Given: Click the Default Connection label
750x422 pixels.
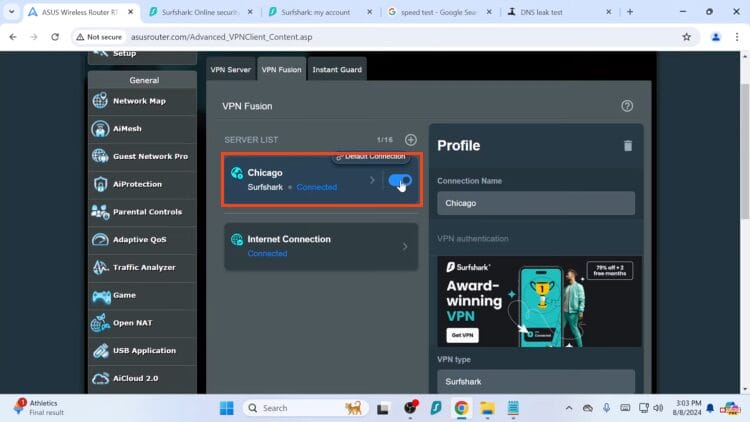Looking at the screenshot, I should 371,157.
